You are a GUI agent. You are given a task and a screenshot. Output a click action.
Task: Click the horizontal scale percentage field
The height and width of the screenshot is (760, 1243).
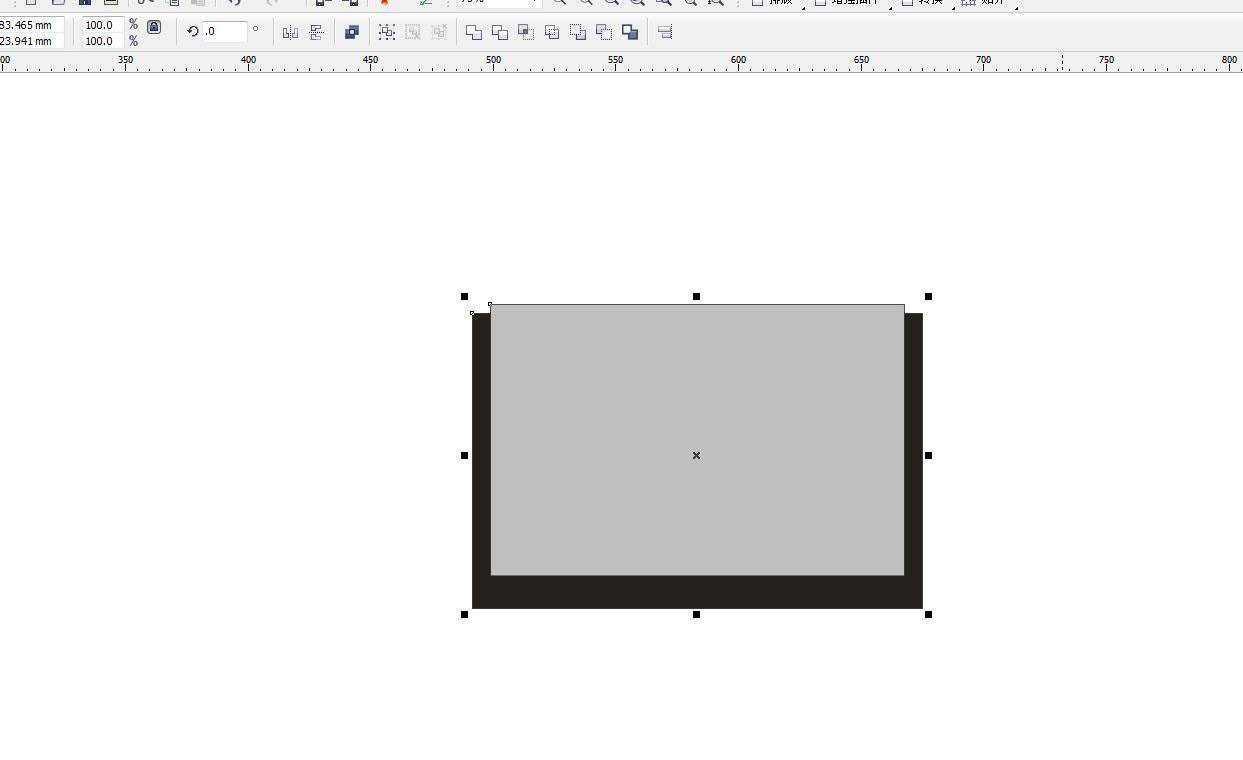point(100,25)
